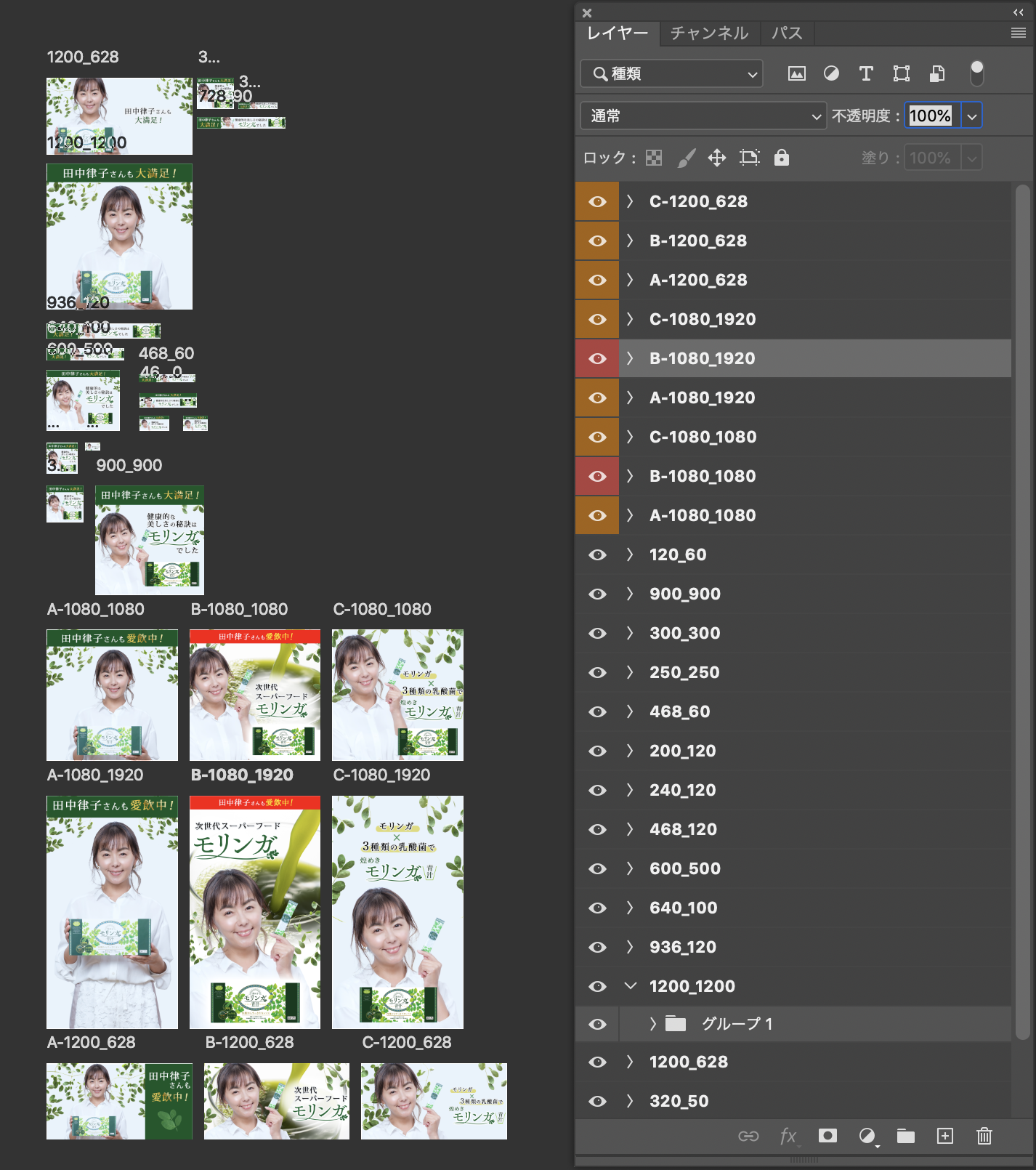Screen dimensions: 1036x1170
Task: Expand the 300_300 artboard
Action: tap(630, 633)
